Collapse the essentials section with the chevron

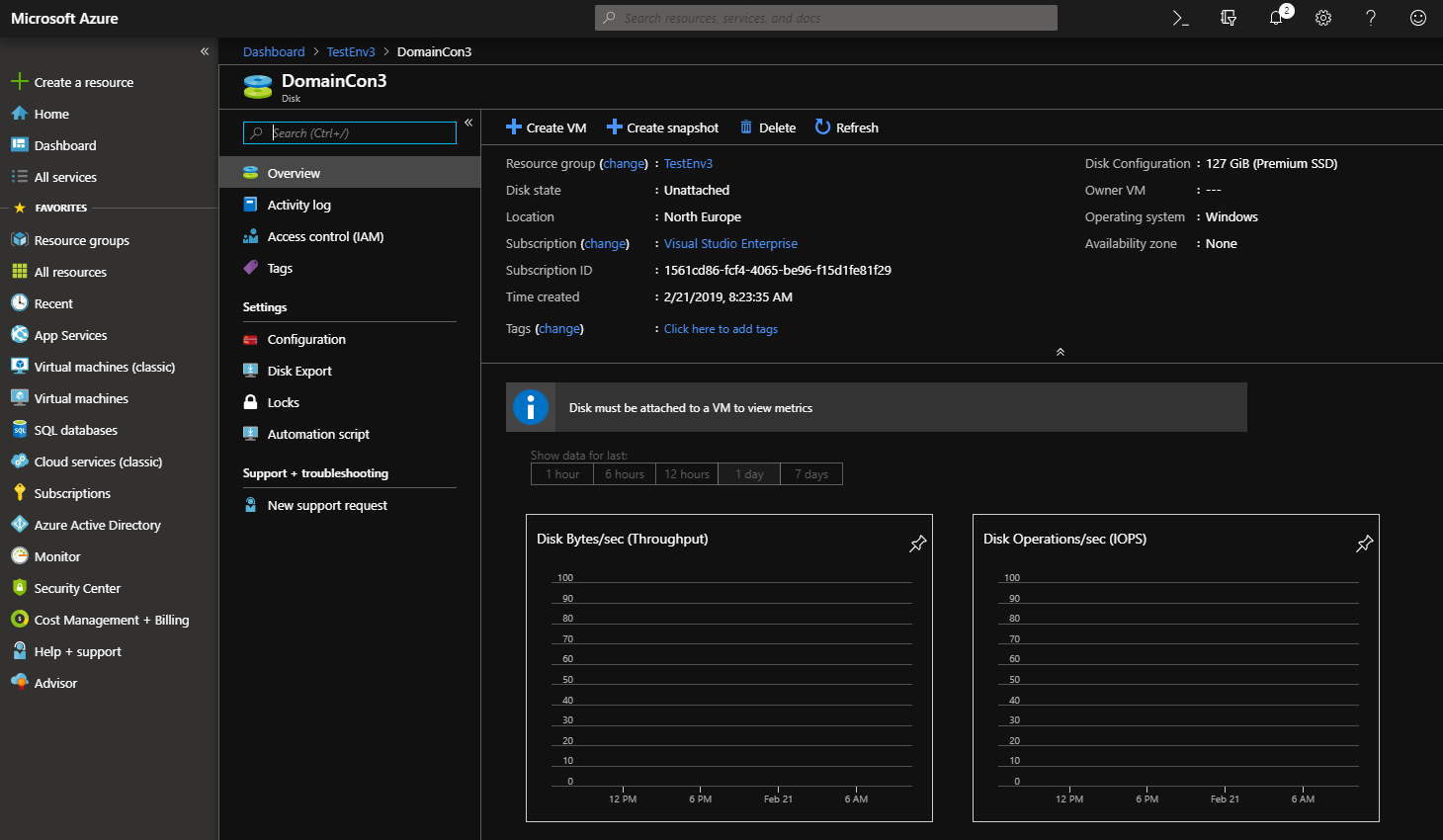(1061, 352)
